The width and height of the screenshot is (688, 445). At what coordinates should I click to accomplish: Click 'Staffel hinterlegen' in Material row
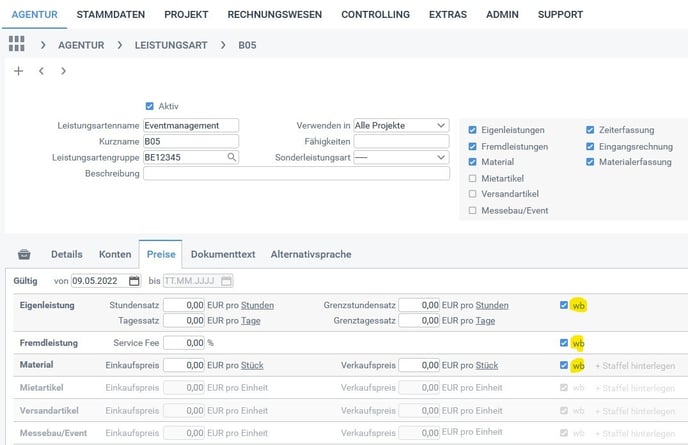pyautogui.click(x=634, y=366)
